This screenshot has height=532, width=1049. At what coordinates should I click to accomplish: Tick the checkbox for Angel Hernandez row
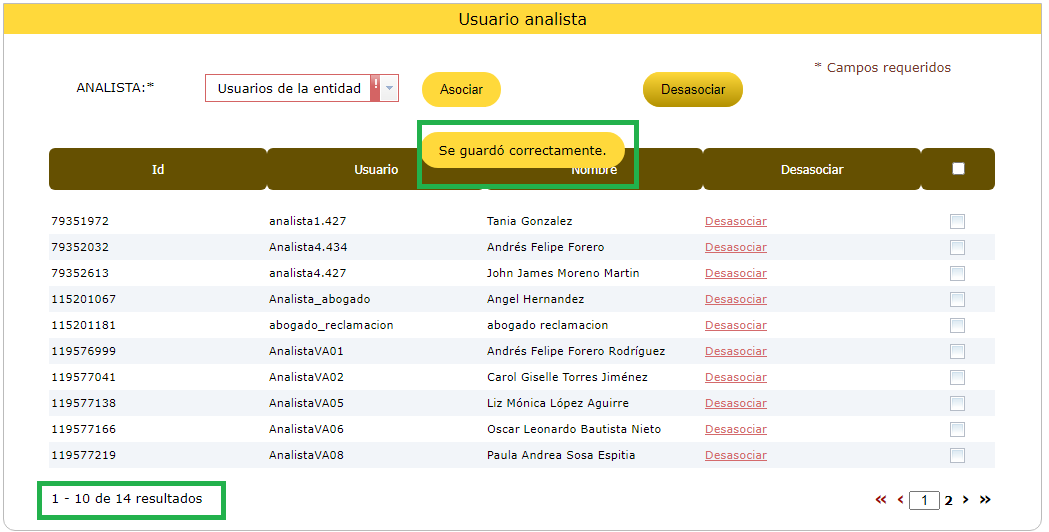coord(957,299)
